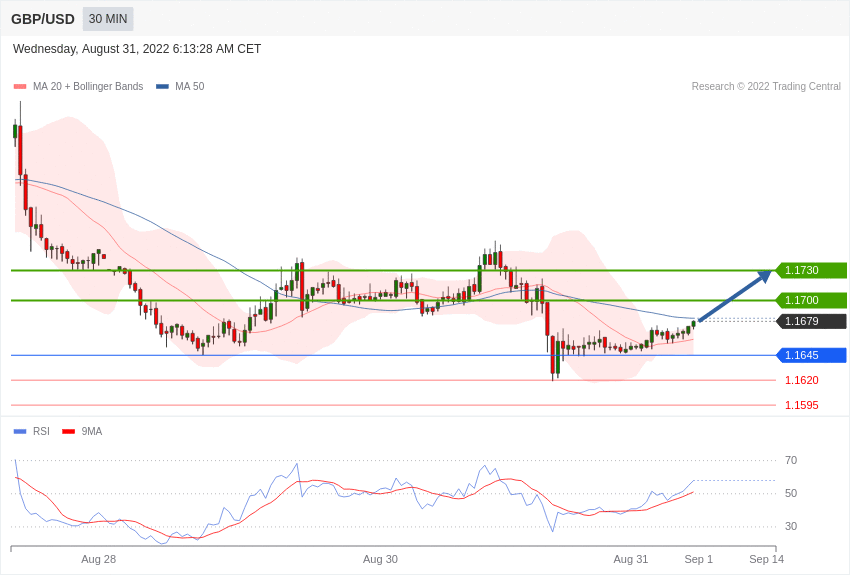This screenshot has height=576, width=850.
Task: Click the MA 50 blue legend swatch
Action: pyautogui.click(x=163, y=86)
